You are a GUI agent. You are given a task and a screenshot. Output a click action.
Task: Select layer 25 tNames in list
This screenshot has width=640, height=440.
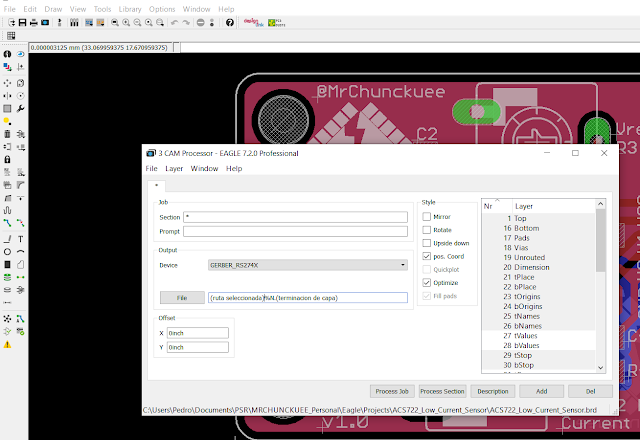point(539,316)
